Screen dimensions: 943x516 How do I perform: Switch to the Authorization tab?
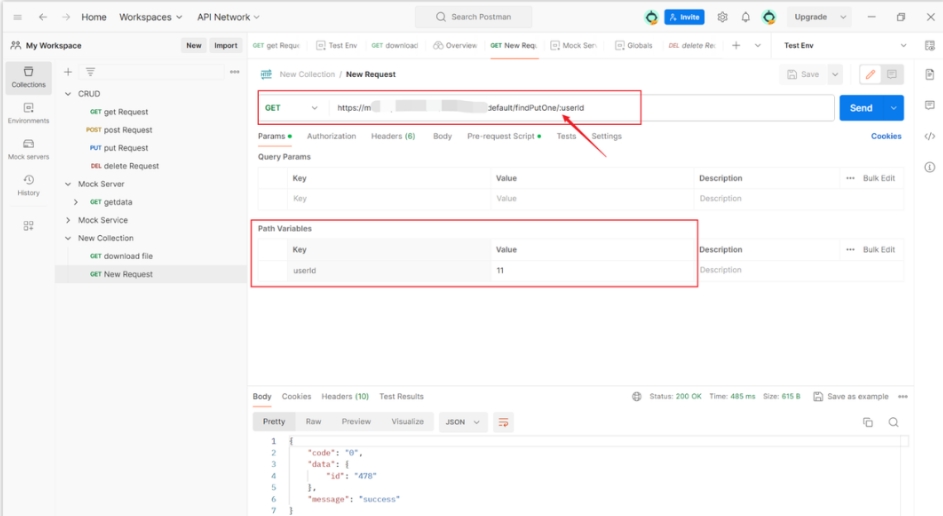point(331,136)
